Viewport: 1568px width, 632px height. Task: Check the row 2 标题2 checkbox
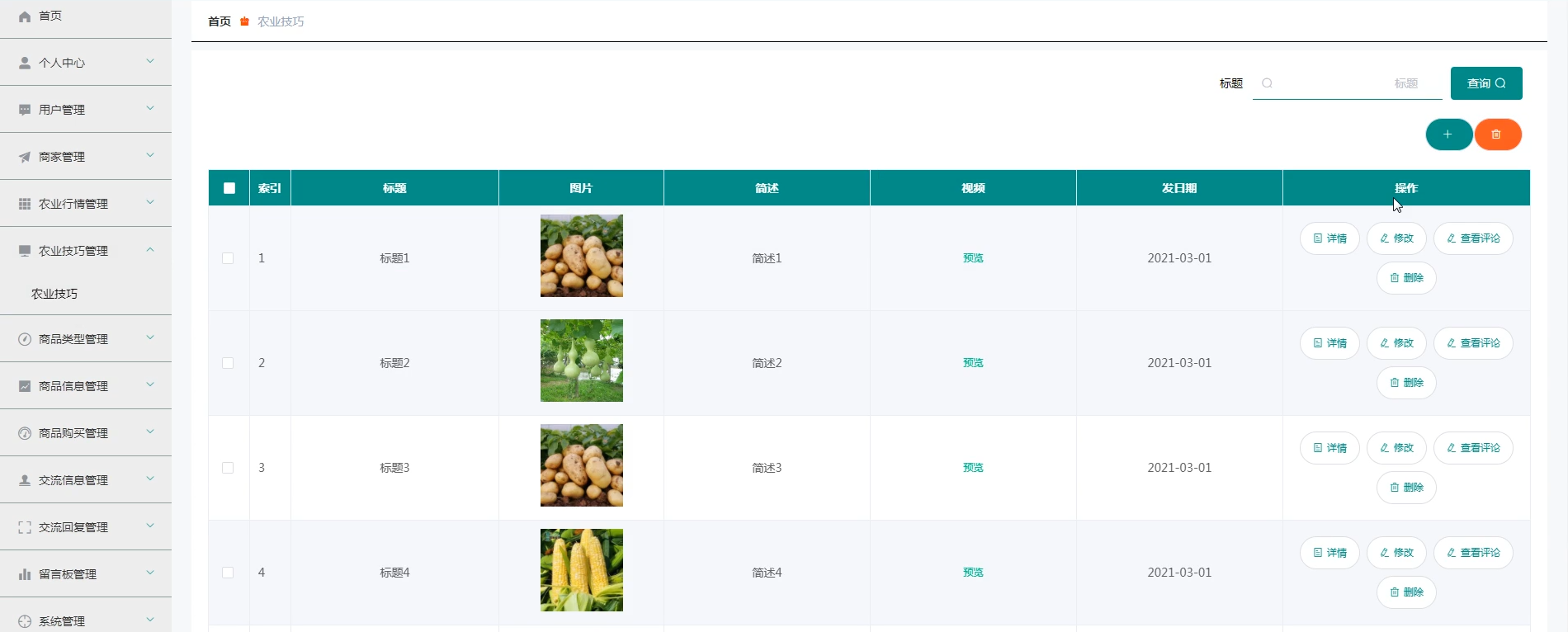(x=228, y=363)
